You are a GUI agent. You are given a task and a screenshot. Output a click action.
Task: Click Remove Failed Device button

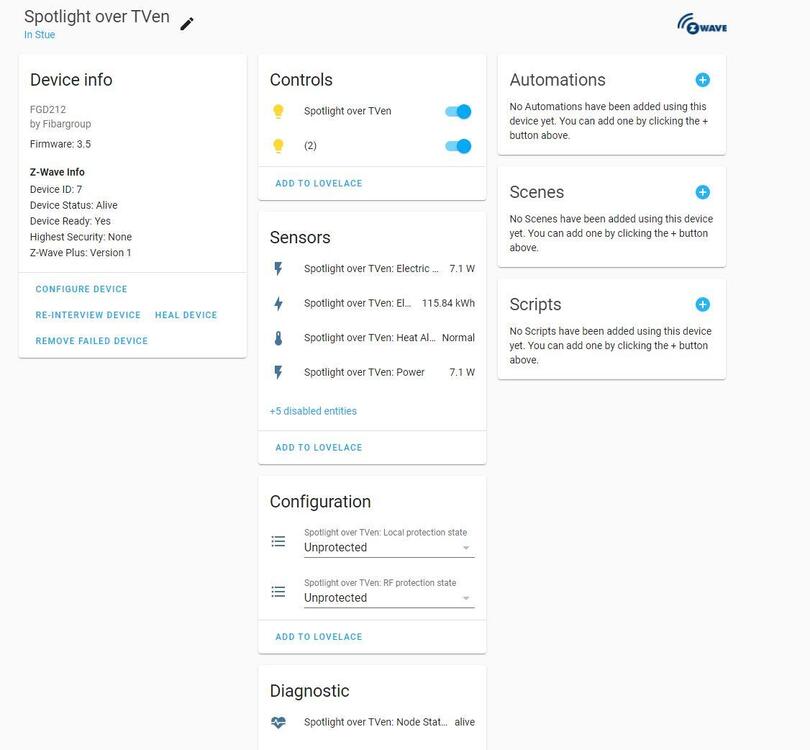click(92, 341)
